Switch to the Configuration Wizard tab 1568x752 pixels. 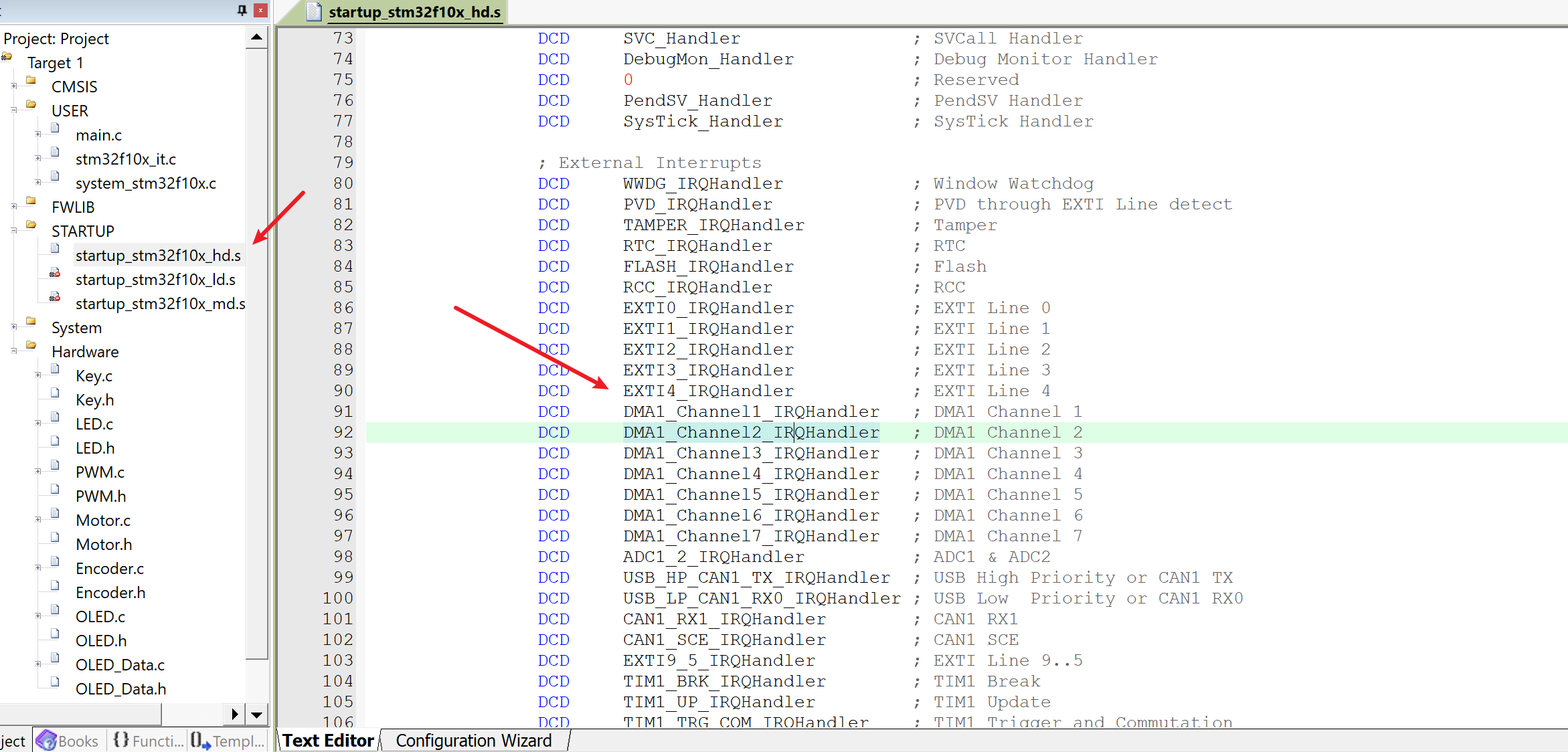coord(473,741)
